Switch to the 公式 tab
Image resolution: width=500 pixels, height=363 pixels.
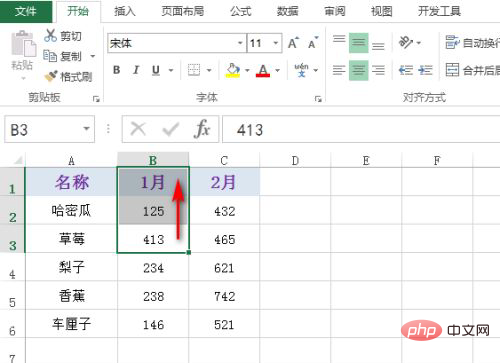(x=240, y=11)
